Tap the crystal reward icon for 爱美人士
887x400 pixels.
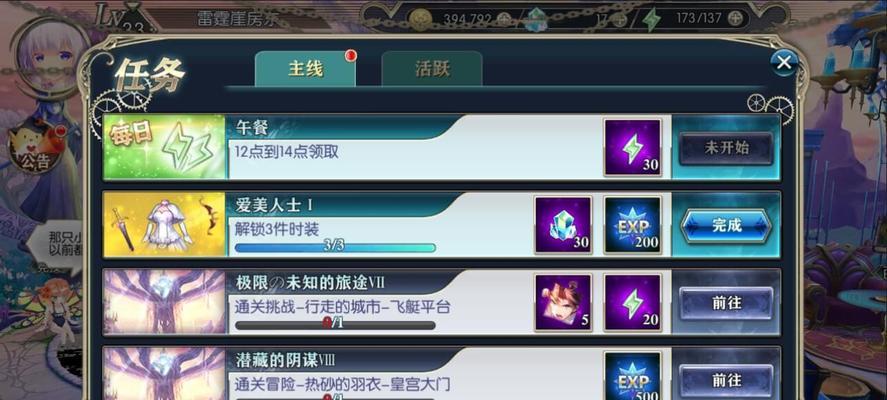point(563,225)
